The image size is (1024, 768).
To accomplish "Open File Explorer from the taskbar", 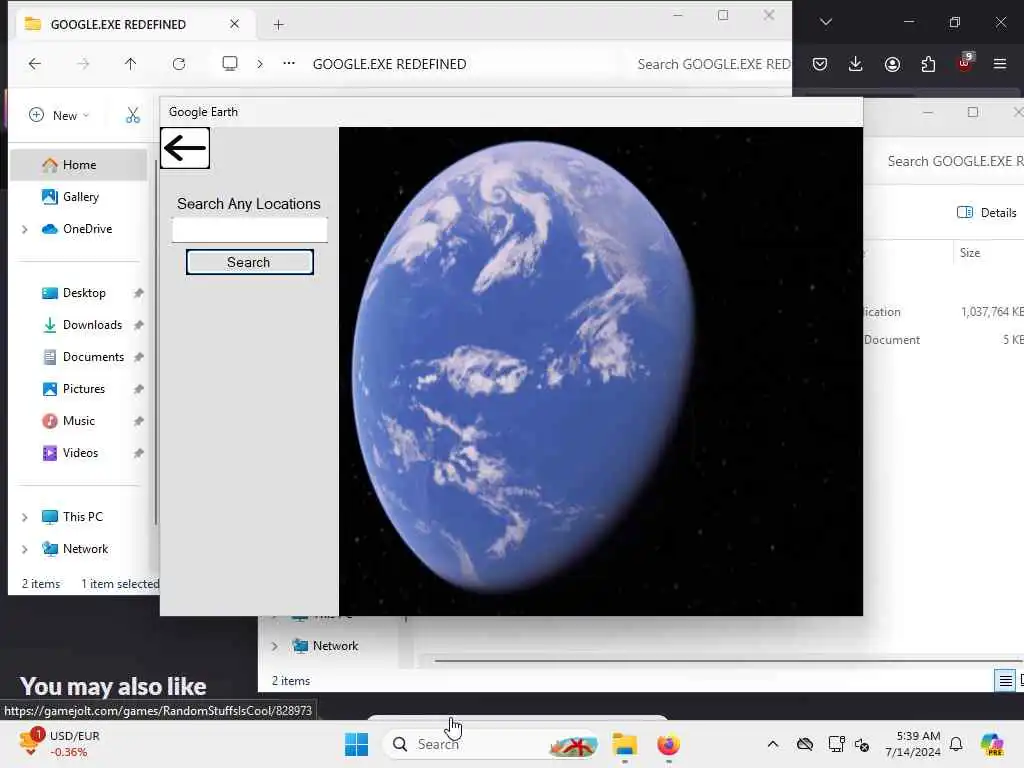I will click(624, 744).
